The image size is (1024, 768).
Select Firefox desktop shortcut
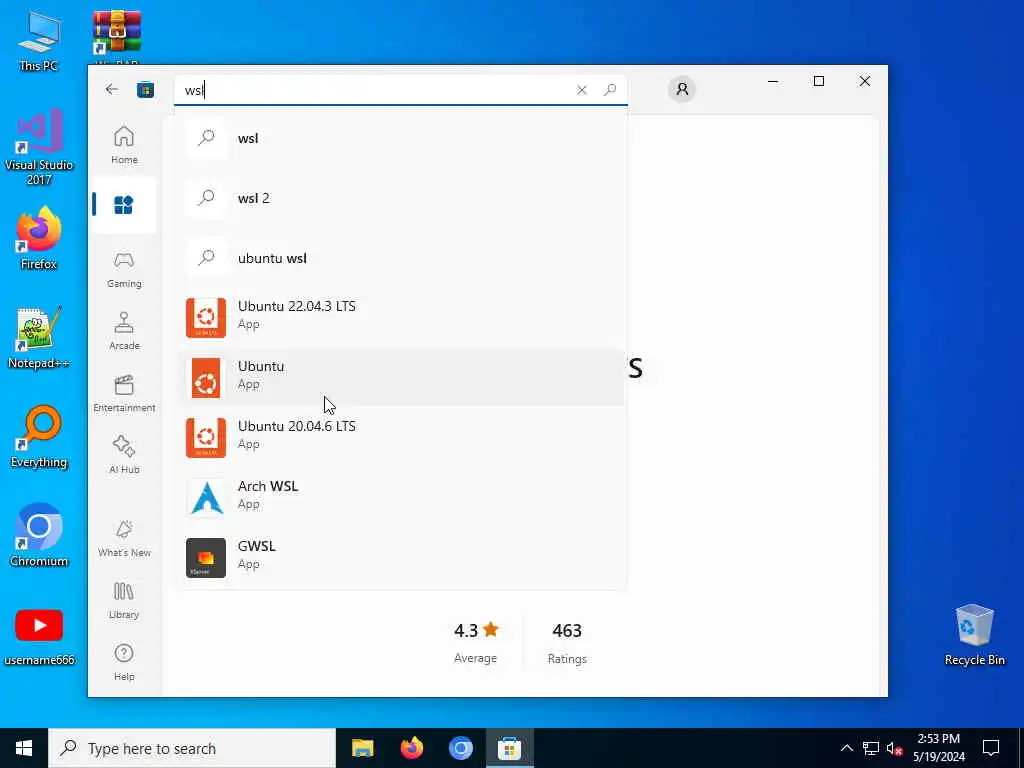pos(39,238)
